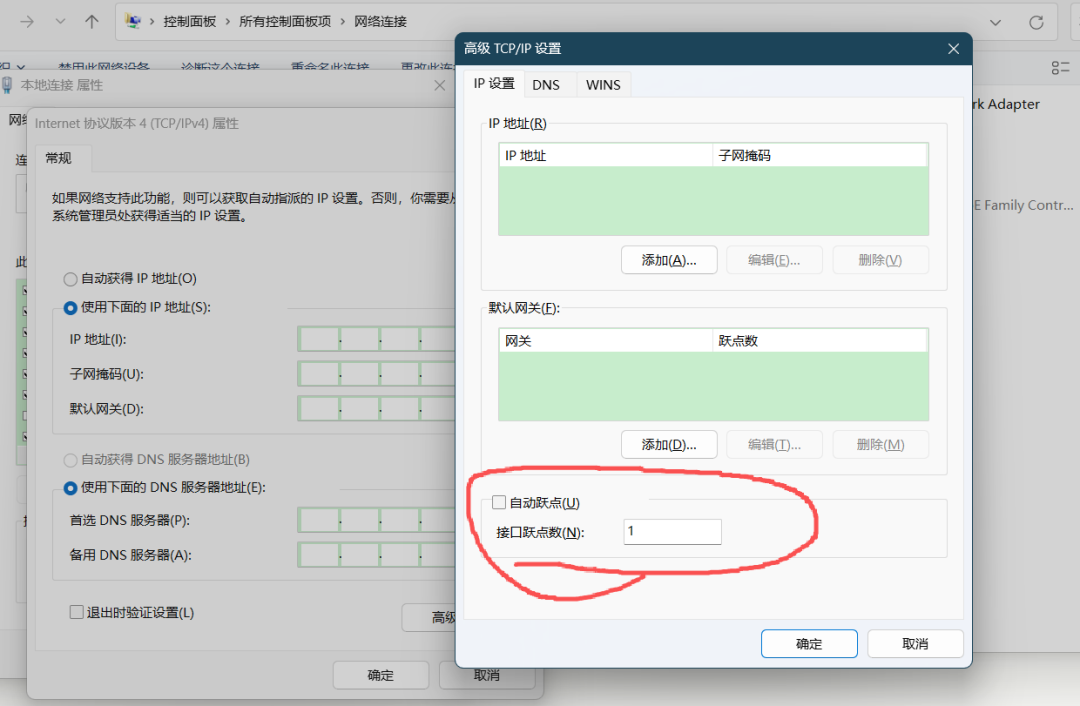Click the refresh icon in address bar
The height and width of the screenshot is (706, 1080).
(1036, 22)
